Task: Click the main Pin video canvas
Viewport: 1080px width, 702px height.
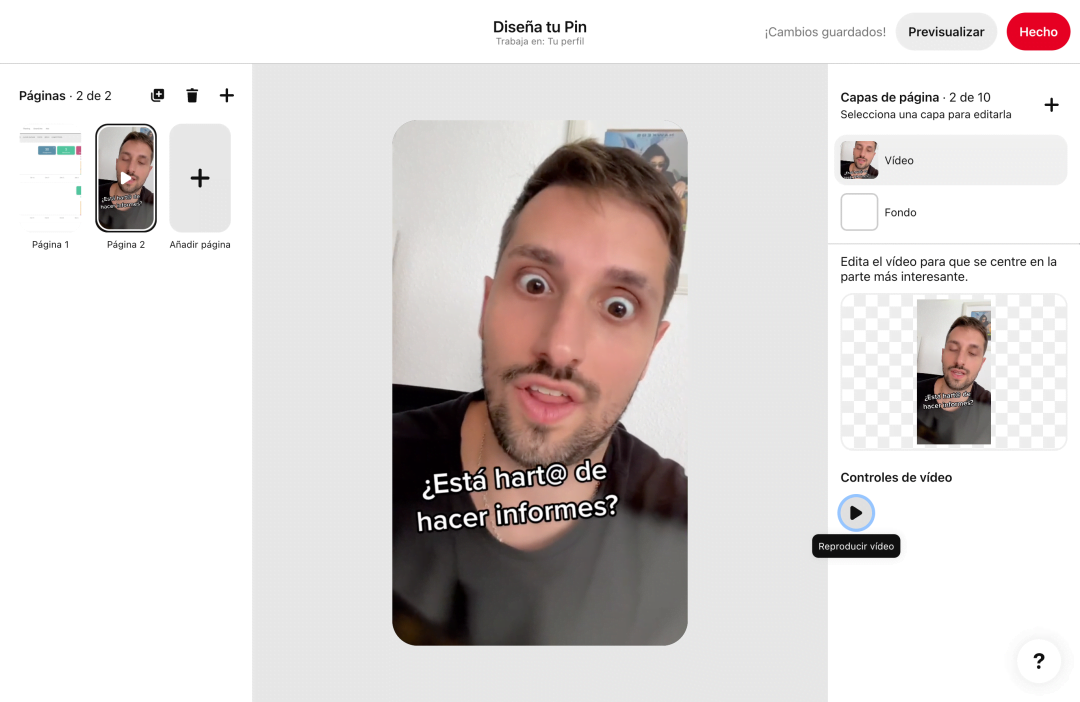Action: pos(539,300)
